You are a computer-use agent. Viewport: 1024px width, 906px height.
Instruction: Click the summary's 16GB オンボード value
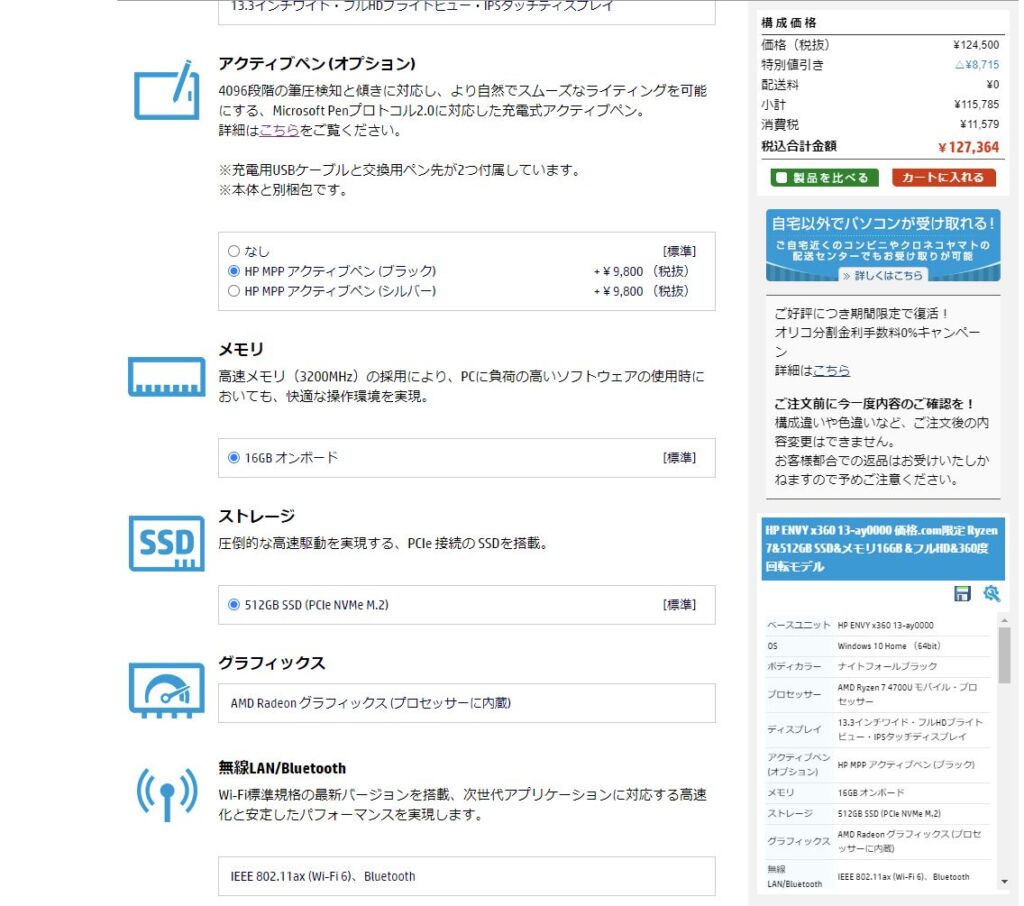pos(871,792)
